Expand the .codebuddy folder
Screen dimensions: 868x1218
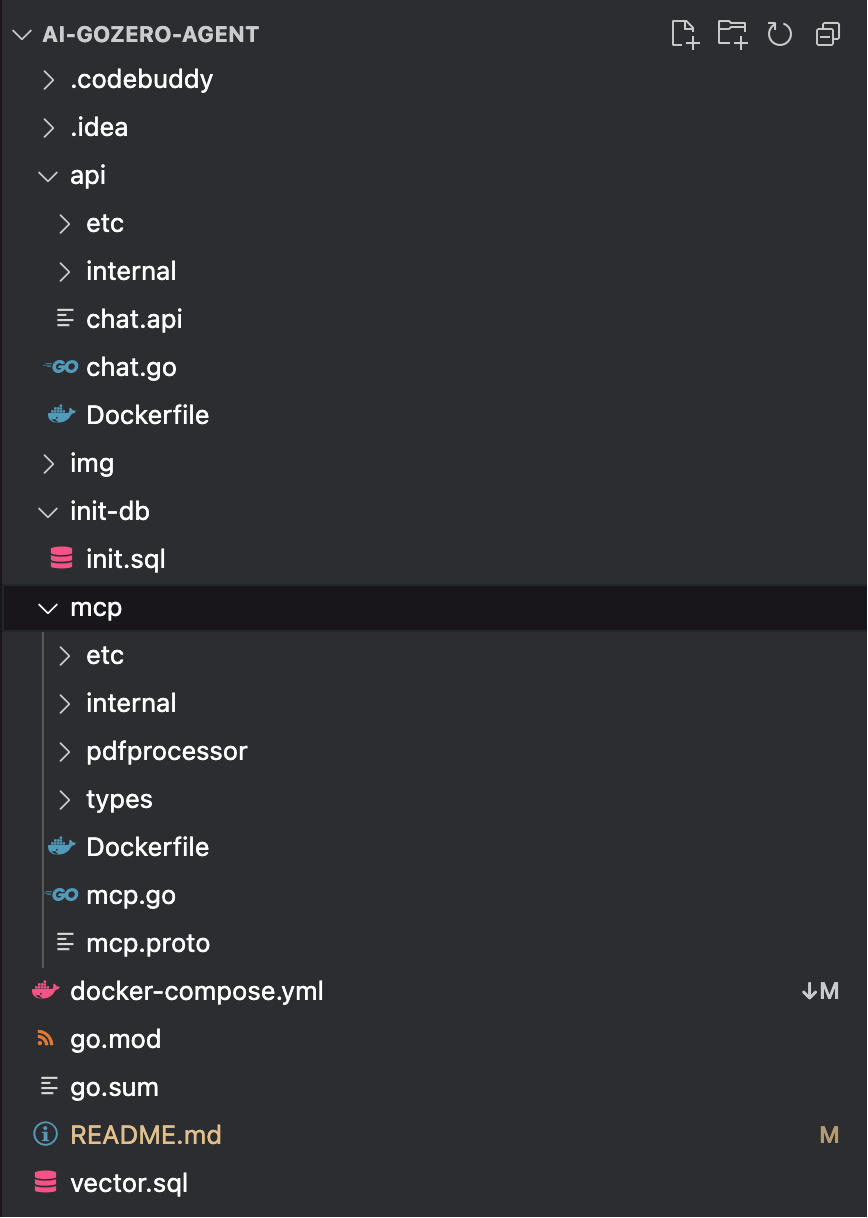(x=48, y=79)
